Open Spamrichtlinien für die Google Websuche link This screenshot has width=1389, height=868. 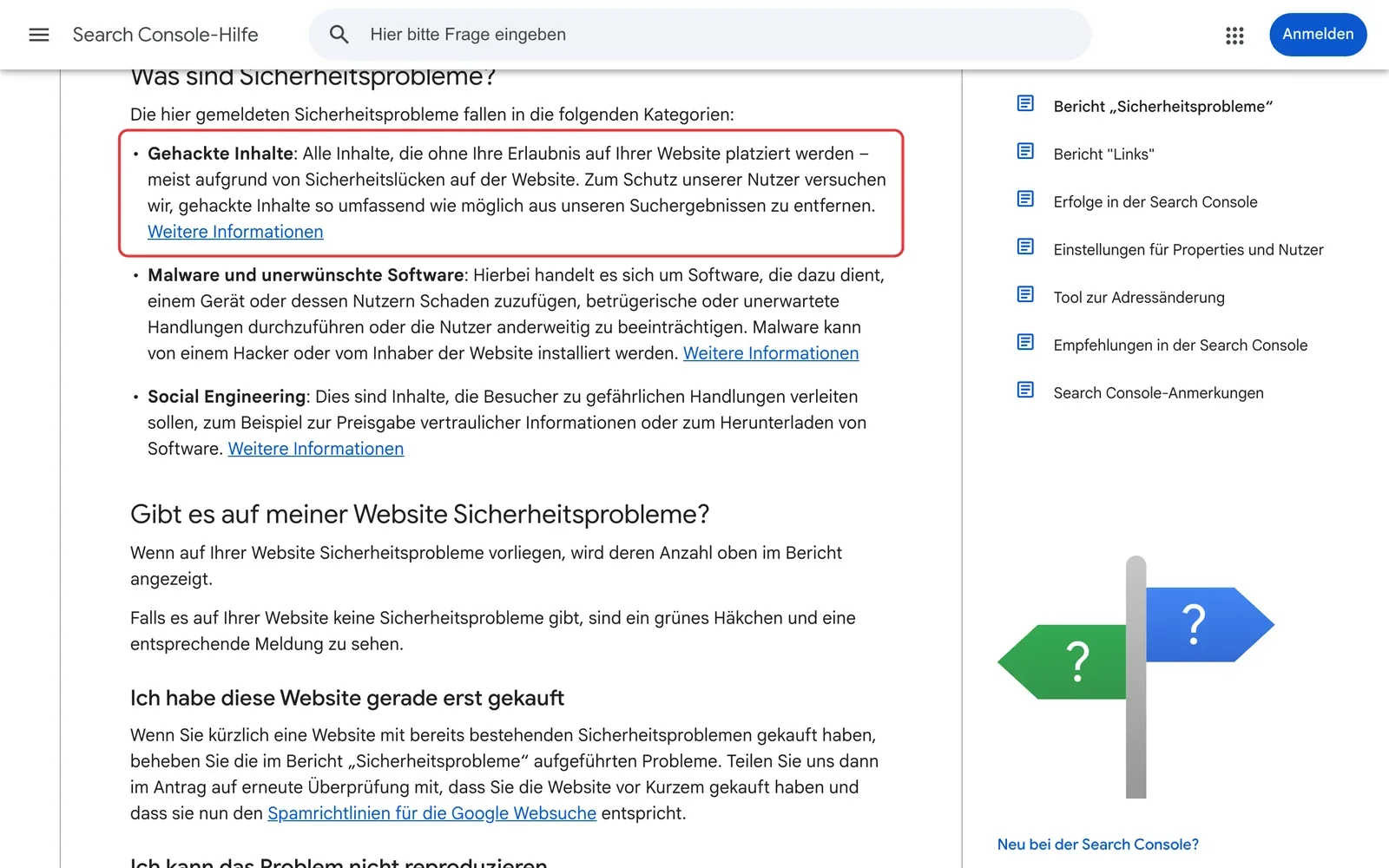(432, 813)
